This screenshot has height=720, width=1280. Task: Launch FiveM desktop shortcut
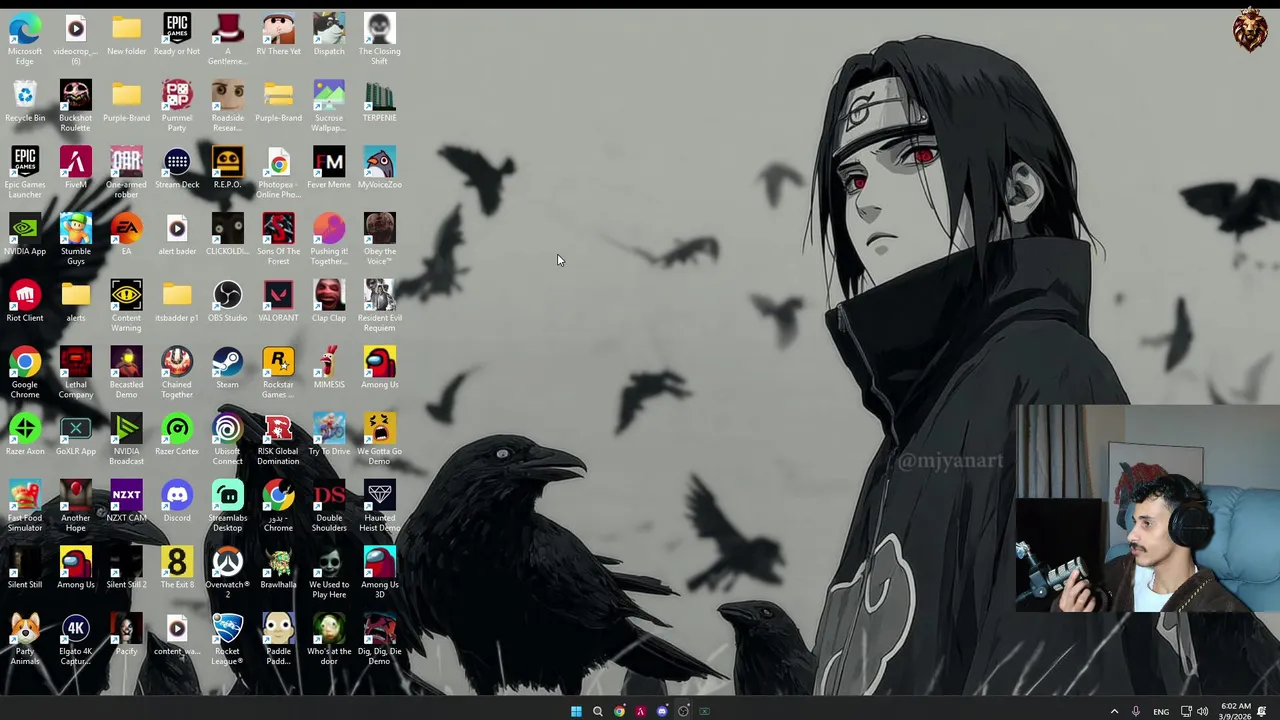coord(76,168)
